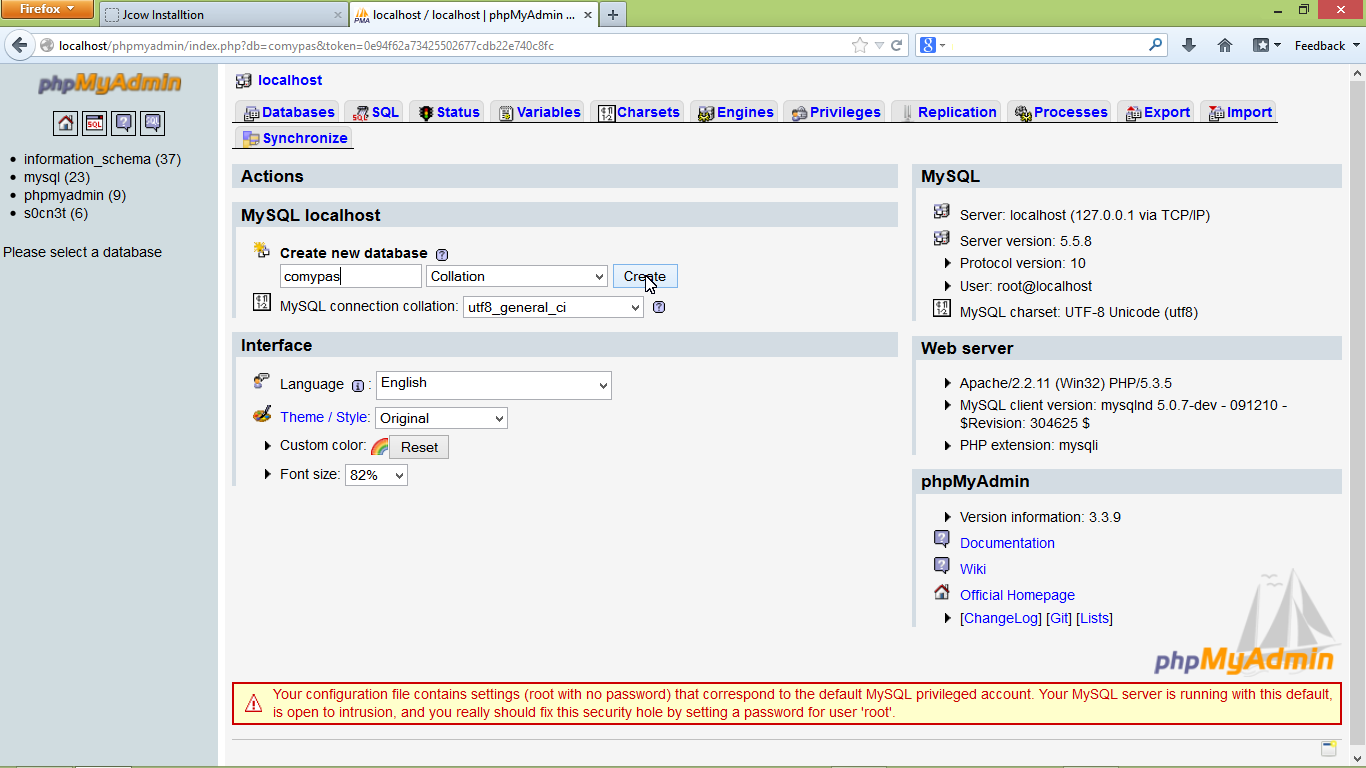
Task: Open the Replication tab
Action: pyautogui.click(x=947, y=112)
